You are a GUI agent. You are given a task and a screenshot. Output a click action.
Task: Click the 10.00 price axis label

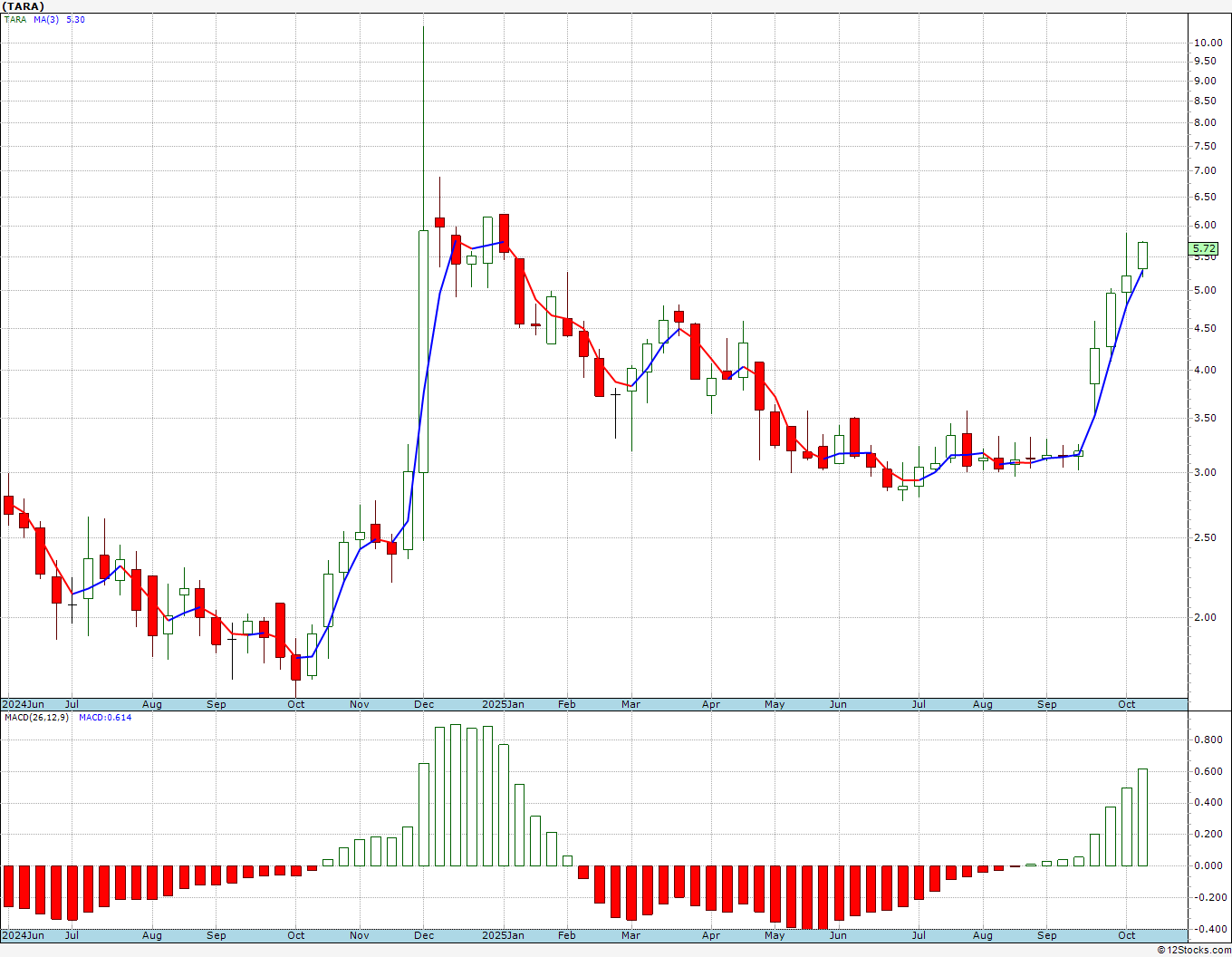pyautogui.click(x=1207, y=43)
